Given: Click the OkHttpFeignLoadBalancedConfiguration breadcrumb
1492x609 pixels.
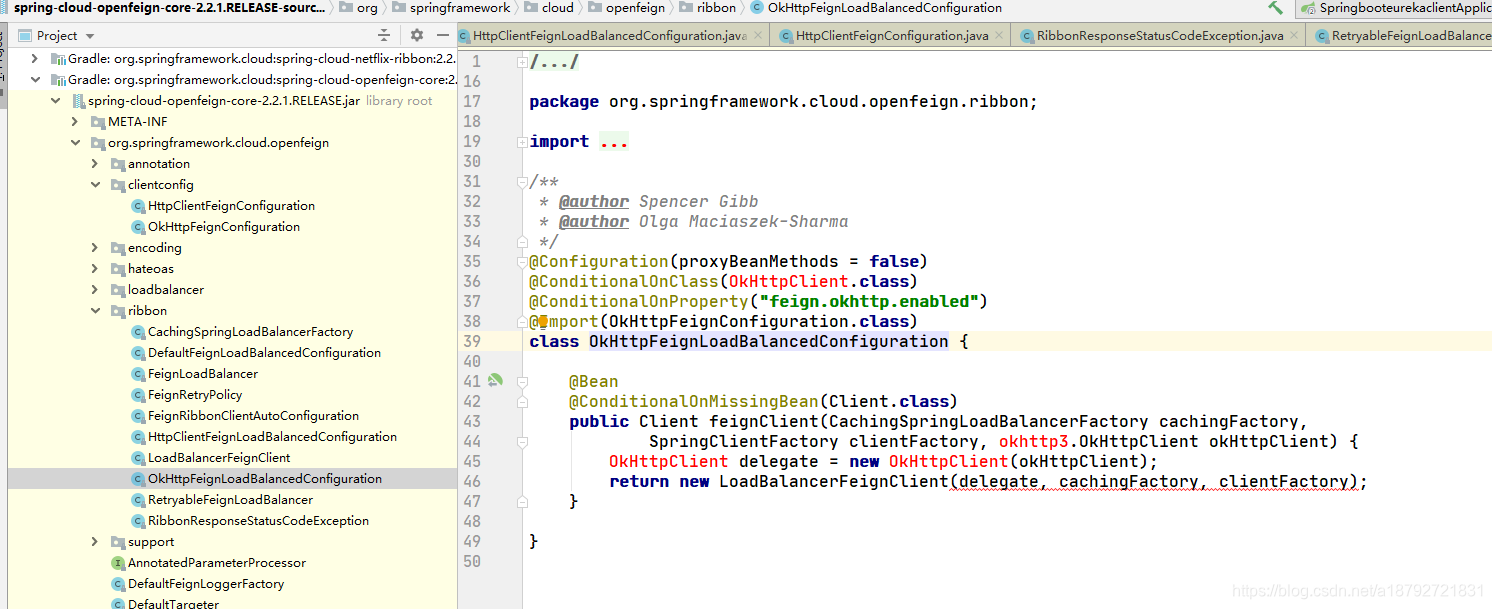Looking at the screenshot, I should tap(876, 8).
